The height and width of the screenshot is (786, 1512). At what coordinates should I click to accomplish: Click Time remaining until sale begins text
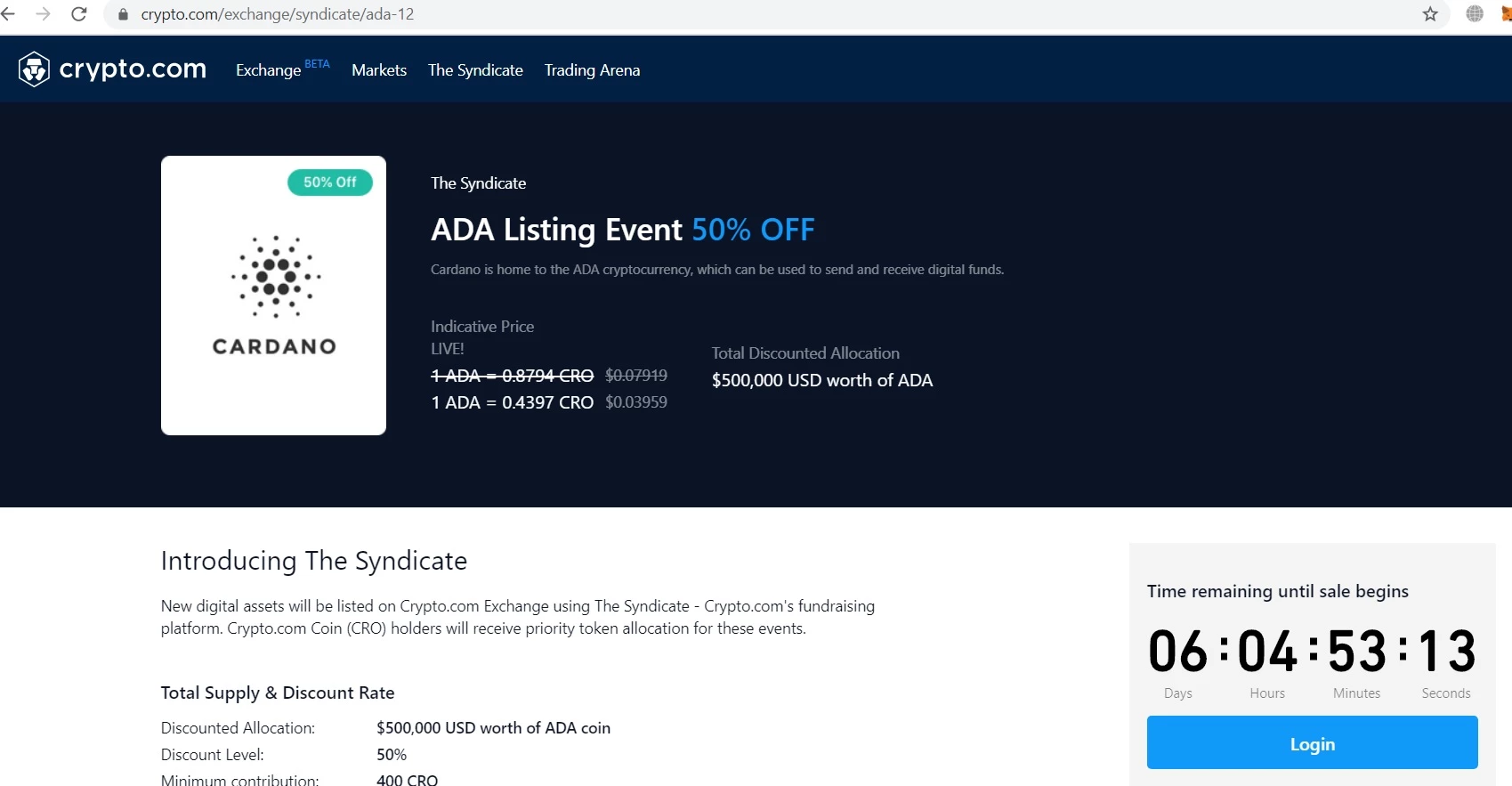tap(1278, 591)
